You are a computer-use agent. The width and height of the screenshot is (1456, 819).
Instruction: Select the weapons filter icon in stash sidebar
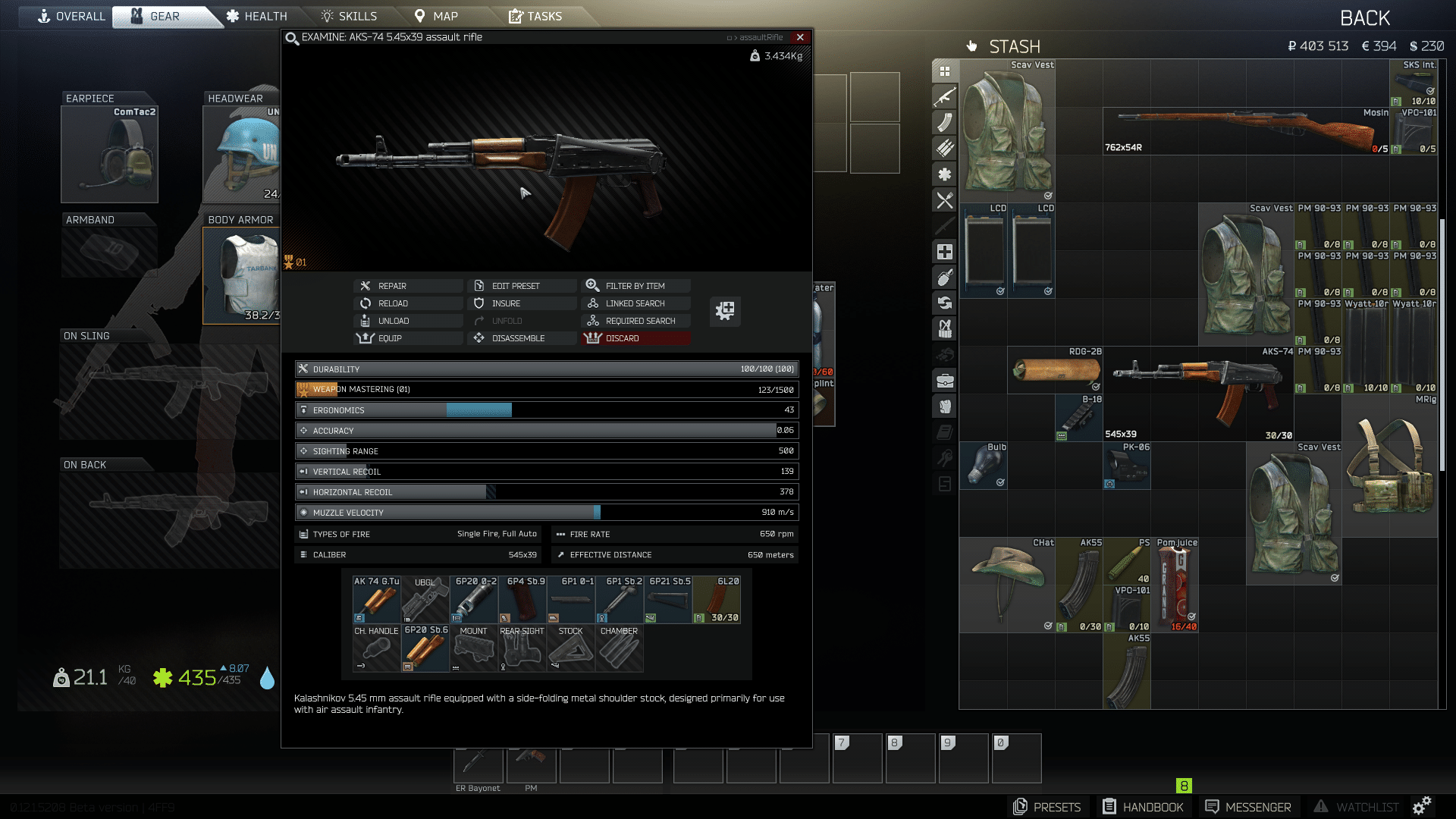944,97
